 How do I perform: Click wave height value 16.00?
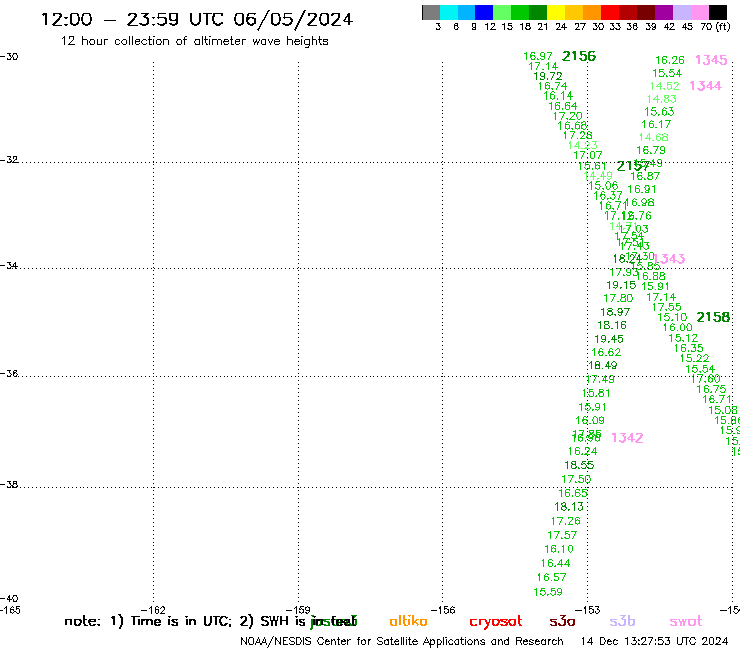point(678,328)
